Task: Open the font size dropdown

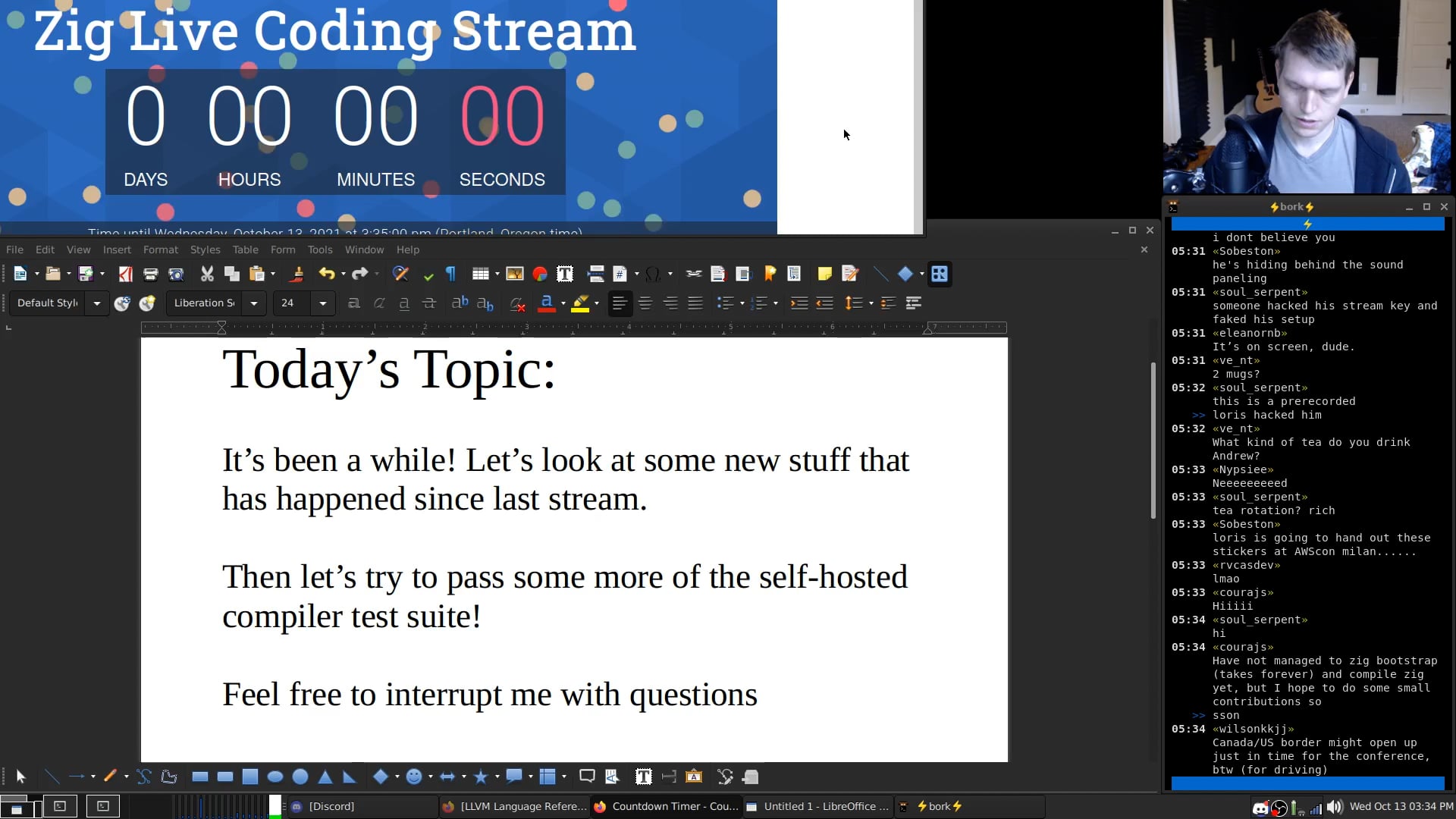Action: tap(323, 303)
